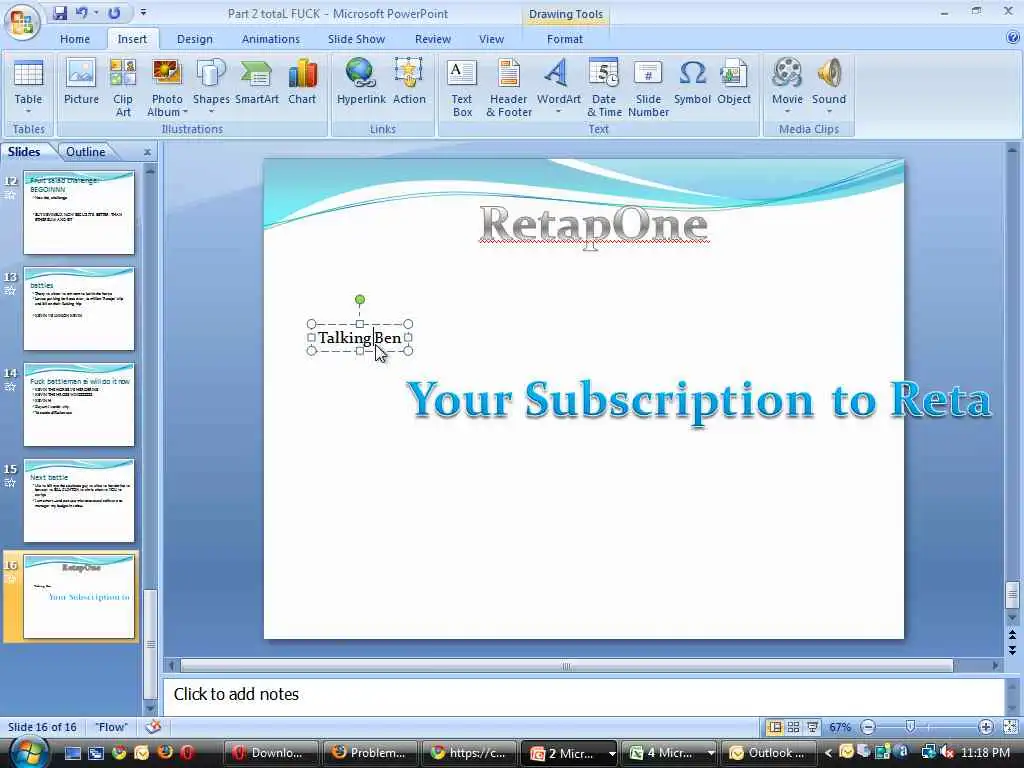
Task: Close the Slides/Outline pane
Action: pos(148,152)
